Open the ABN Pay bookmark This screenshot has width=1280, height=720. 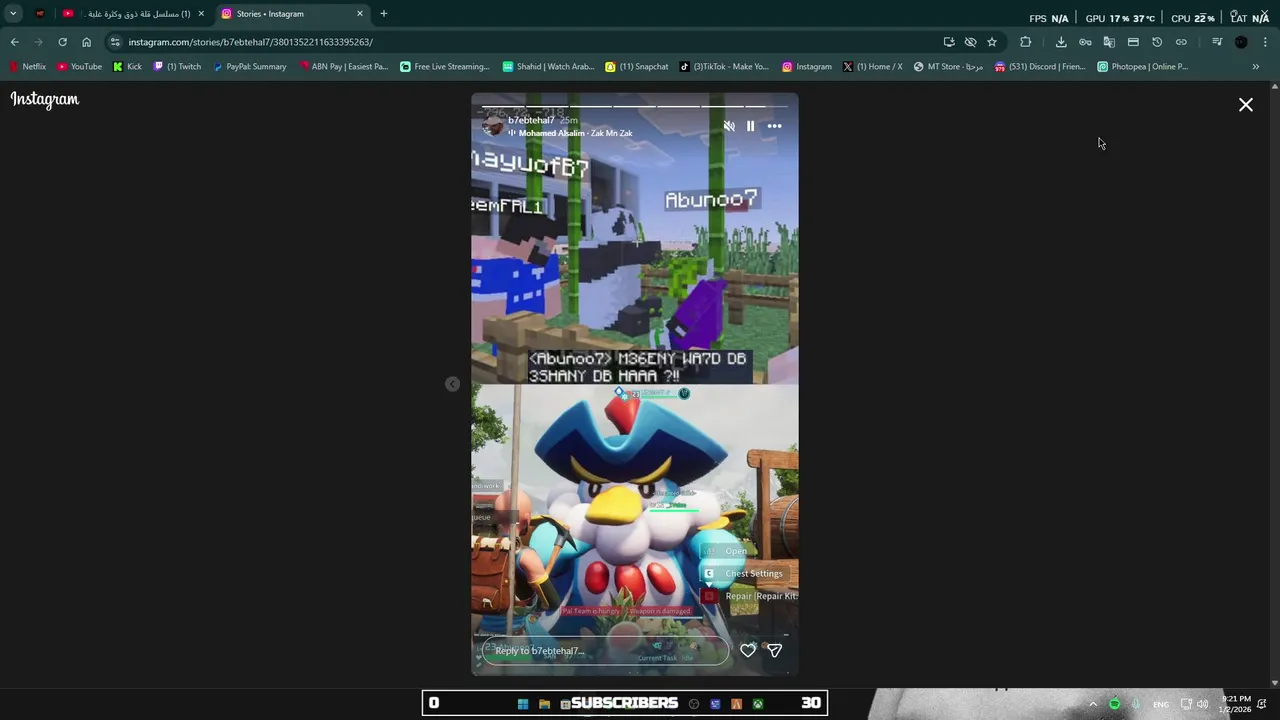343,67
